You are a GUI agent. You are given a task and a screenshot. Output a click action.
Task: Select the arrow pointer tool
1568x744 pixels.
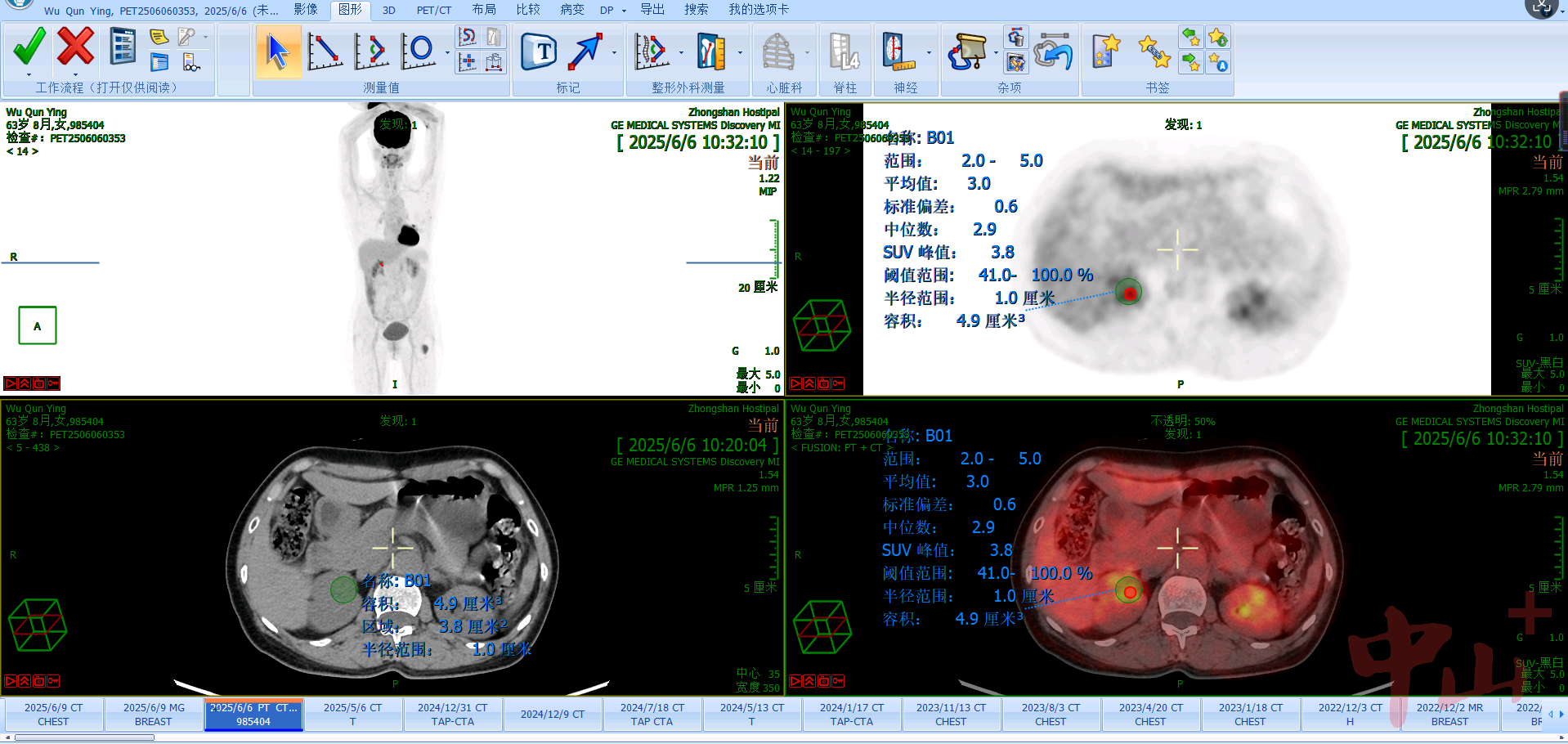pyautogui.click(x=278, y=52)
